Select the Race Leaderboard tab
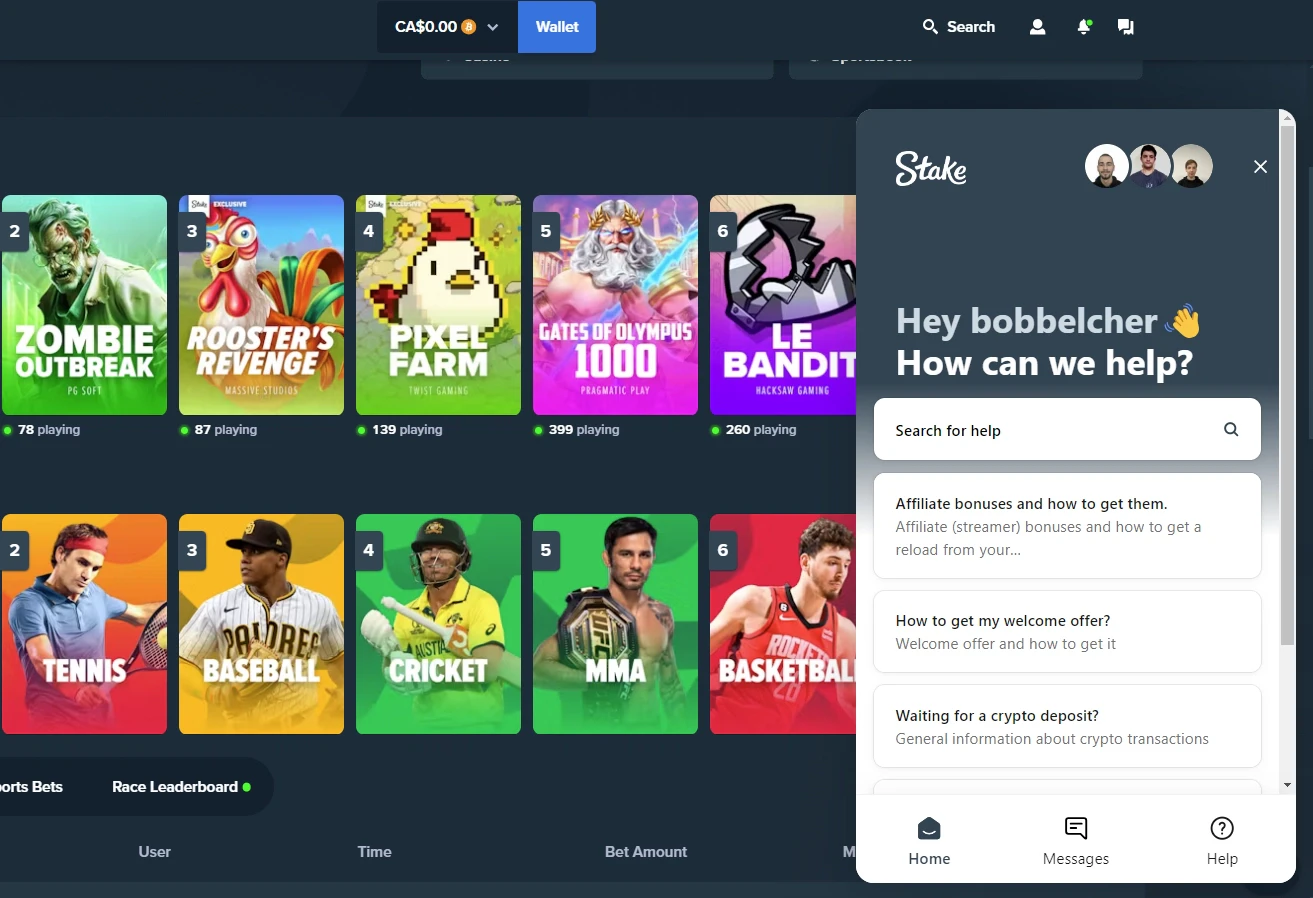The width and height of the screenshot is (1313, 898). 181,787
